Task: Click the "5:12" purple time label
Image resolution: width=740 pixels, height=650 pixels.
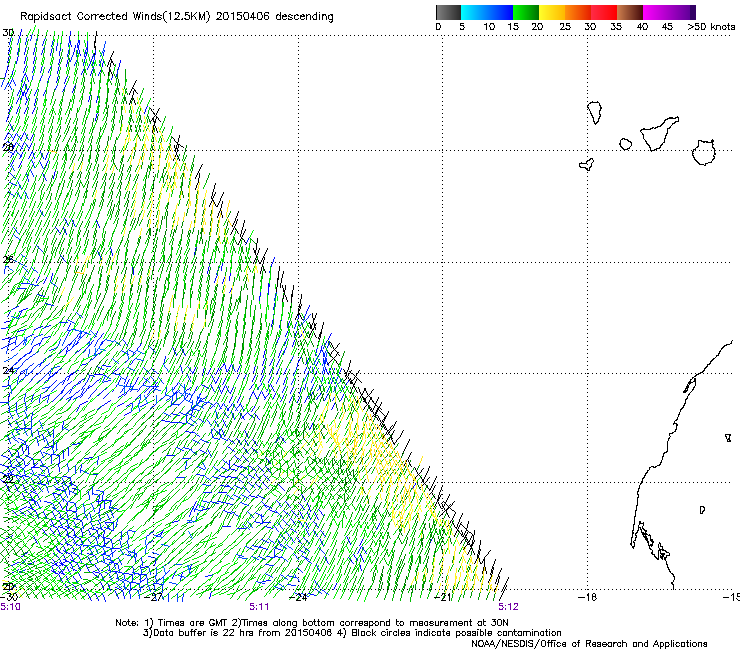Action: click(508, 607)
